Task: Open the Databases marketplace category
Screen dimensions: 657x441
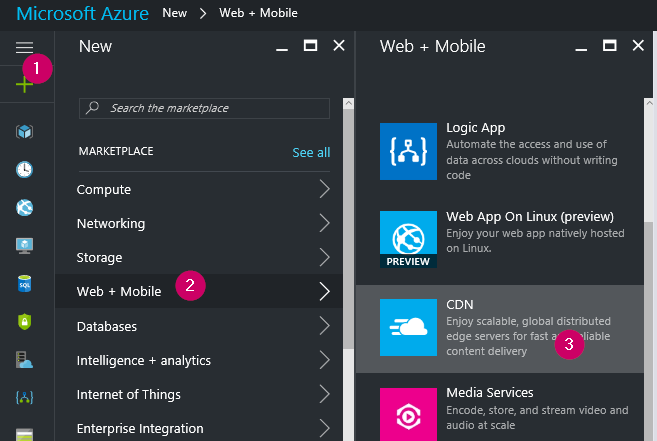Action: 107,326
